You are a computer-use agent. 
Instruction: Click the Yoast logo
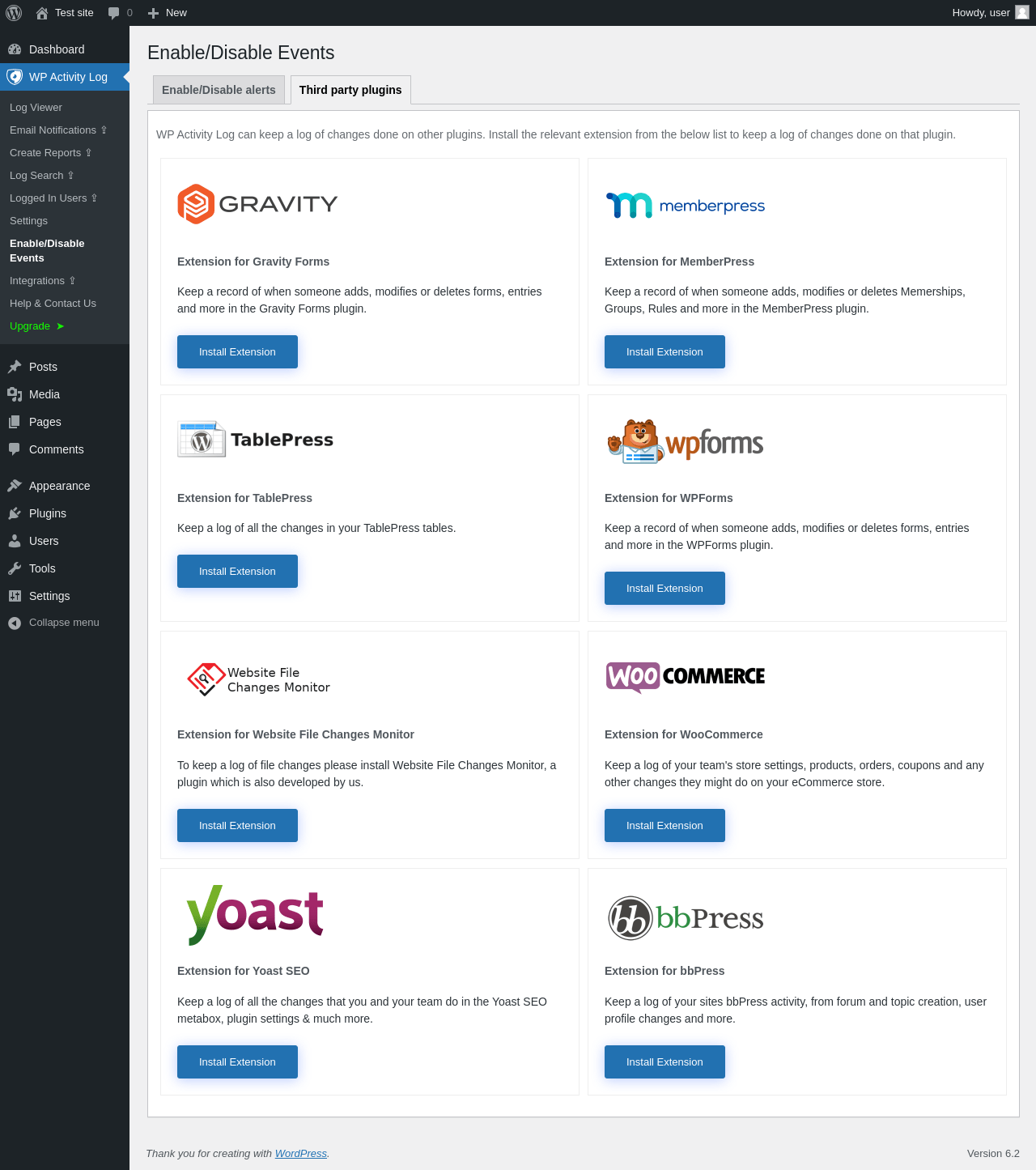[255, 915]
